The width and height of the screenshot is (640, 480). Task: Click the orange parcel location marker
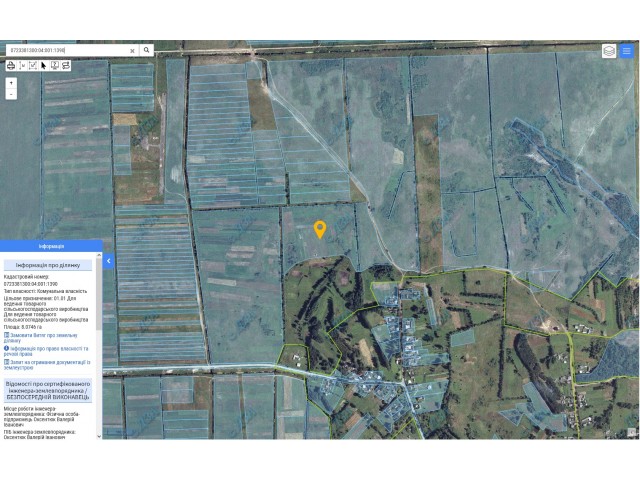[320, 229]
